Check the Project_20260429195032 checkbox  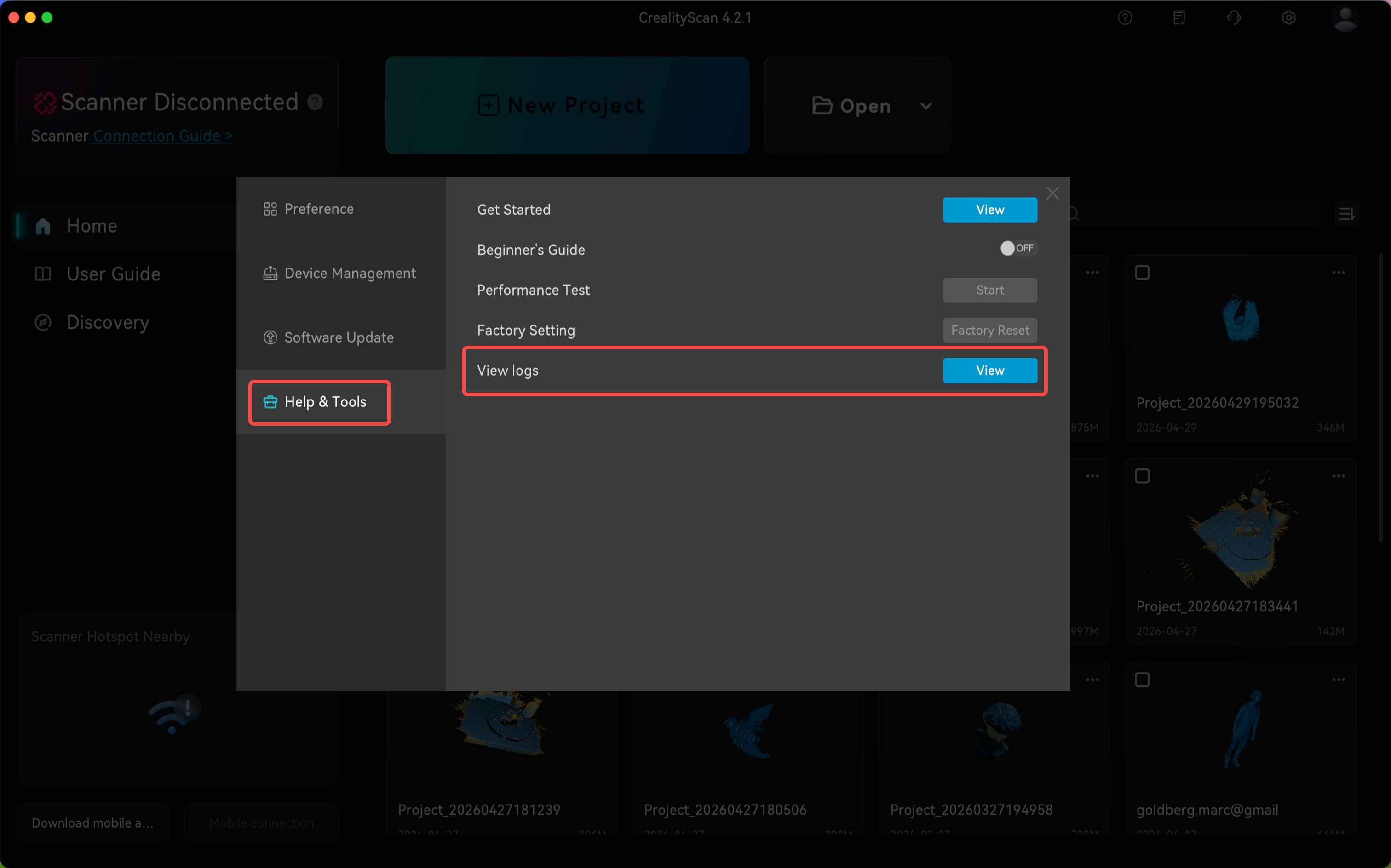[x=1142, y=273]
